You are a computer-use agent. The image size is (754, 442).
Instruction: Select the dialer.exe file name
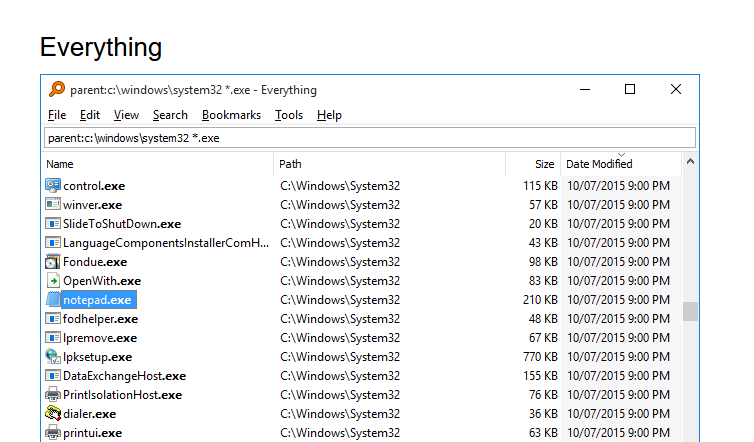point(90,414)
